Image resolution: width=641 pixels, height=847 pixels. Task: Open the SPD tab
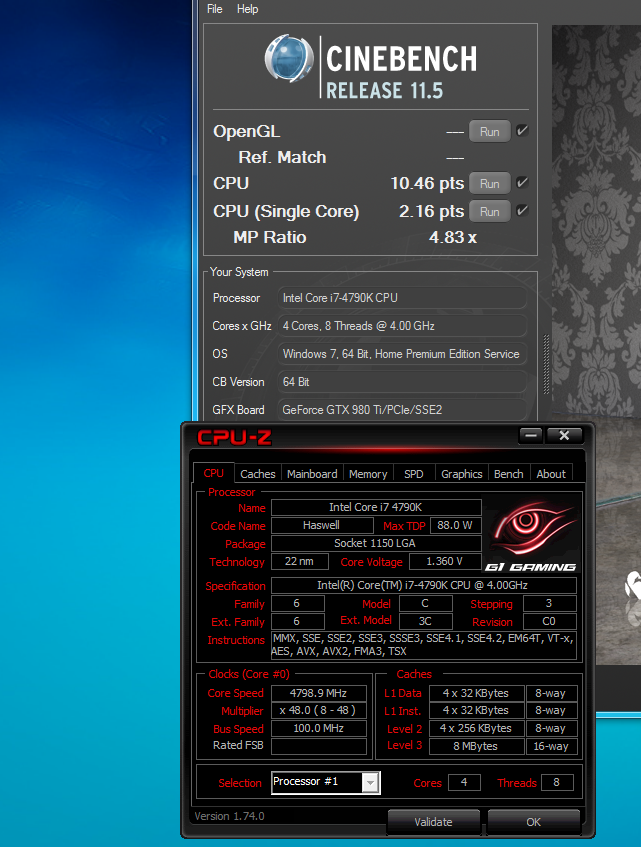point(414,474)
